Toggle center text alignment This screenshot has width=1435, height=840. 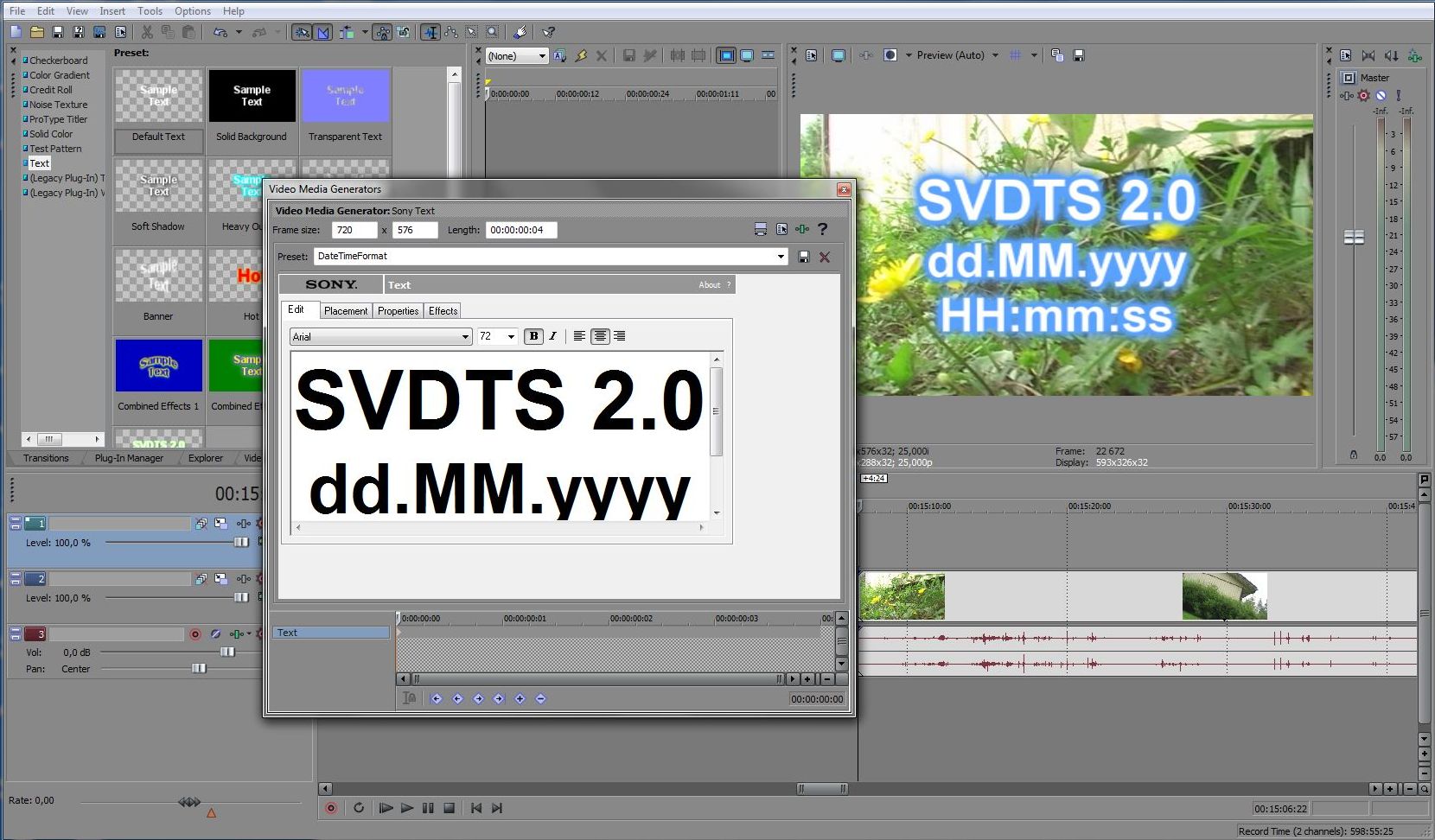pos(600,336)
